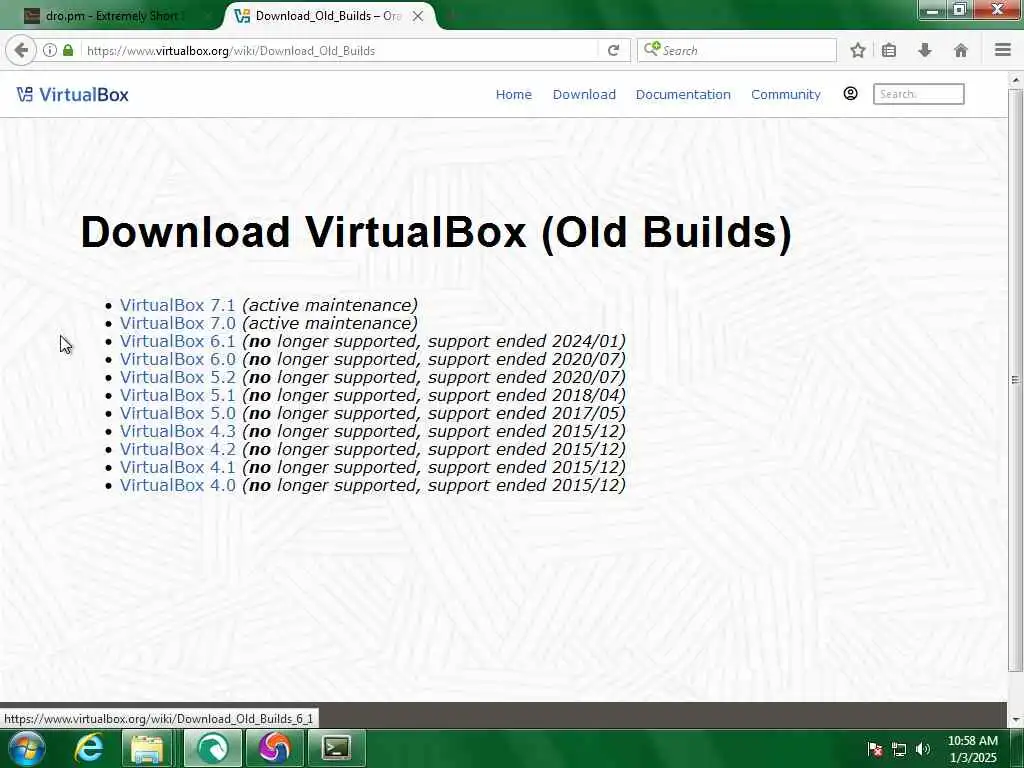
Task: Open the user account icon on VirtualBox site
Action: 850,94
